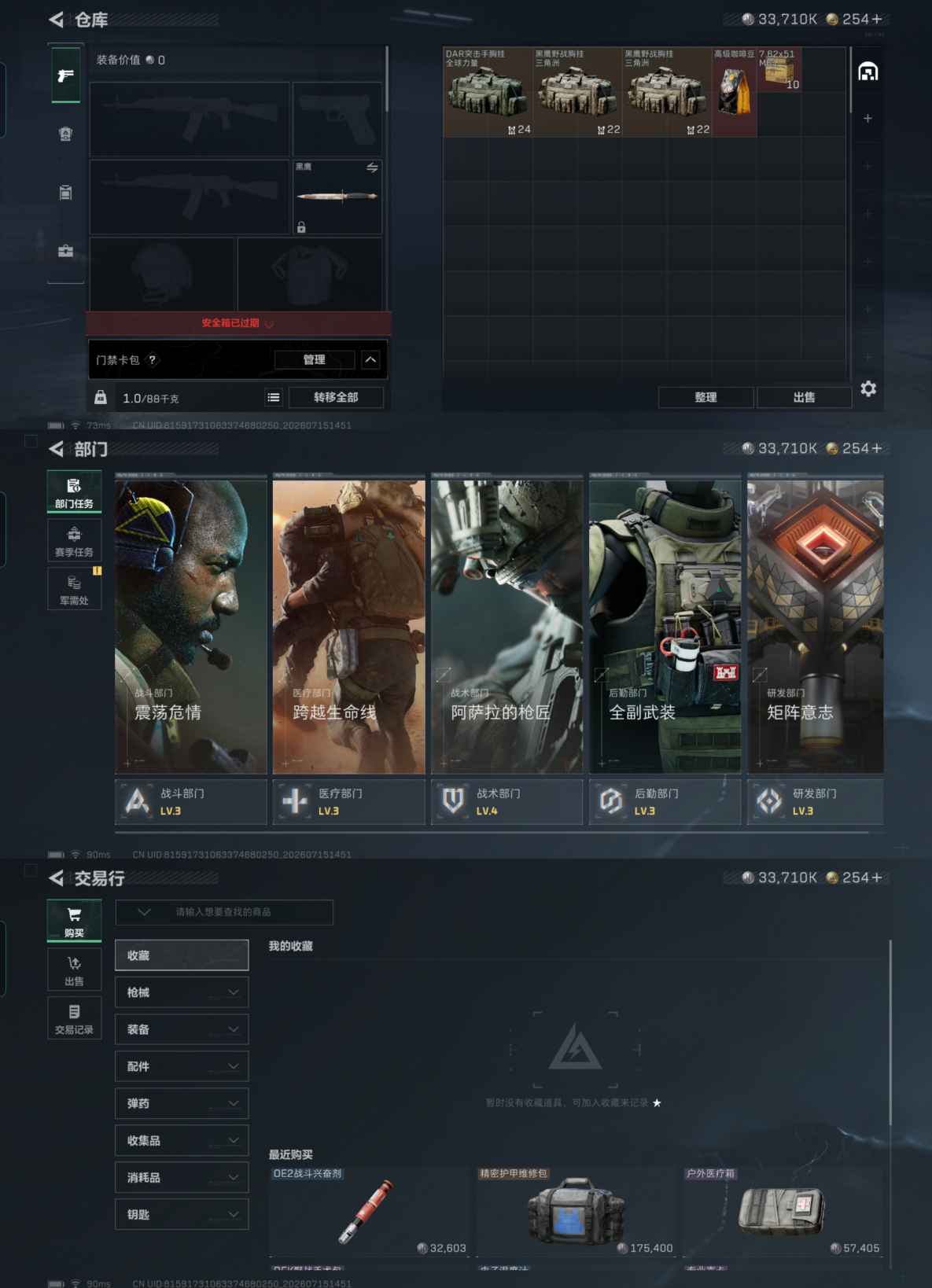This screenshot has height=1288, width=932.
Task: Click the 黑鹰 knife slot
Action: pos(337,197)
